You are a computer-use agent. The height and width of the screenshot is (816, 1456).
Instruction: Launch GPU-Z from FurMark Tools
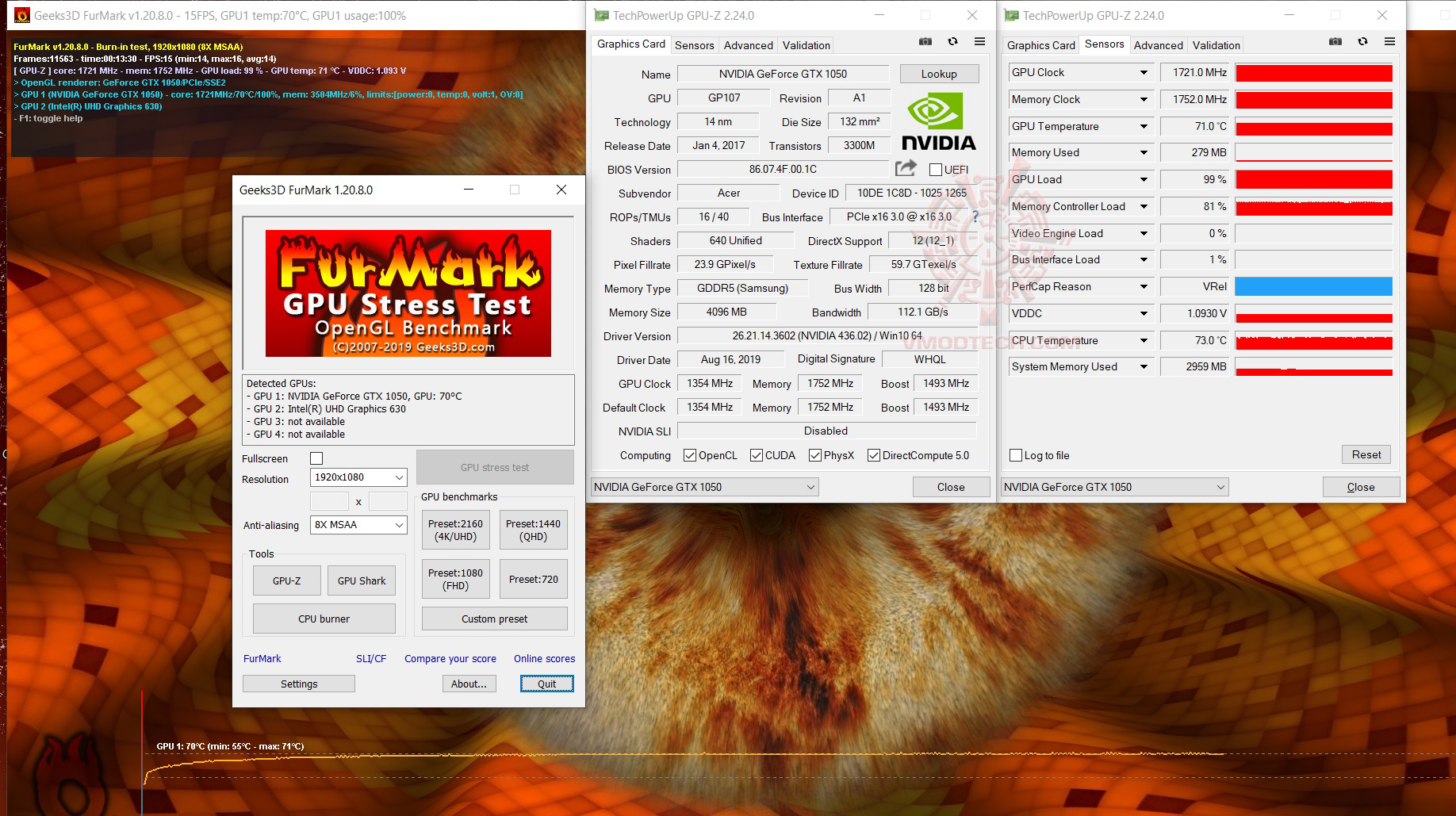(x=286, y=580)
